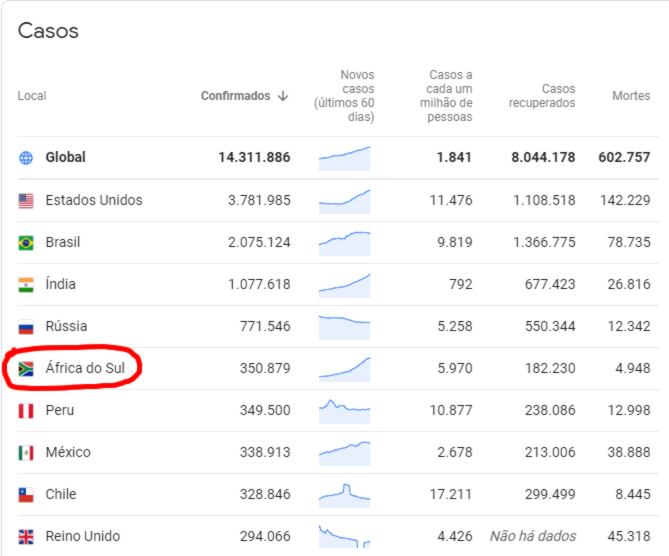Open the Brasil new cases sparkline chart
This screenshot has height=556, width=669.
point(344,242)
